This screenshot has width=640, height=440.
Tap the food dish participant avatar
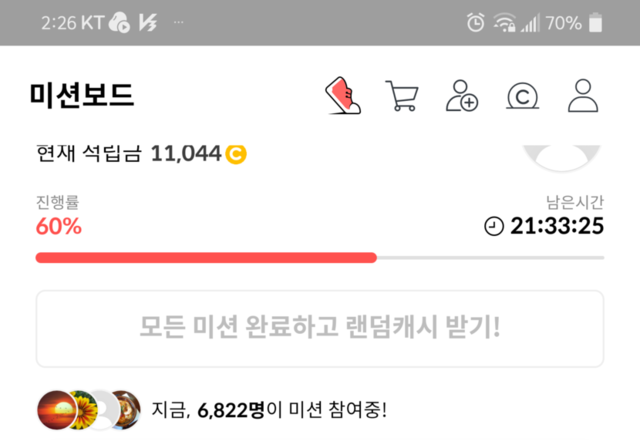tap(128, 410)
